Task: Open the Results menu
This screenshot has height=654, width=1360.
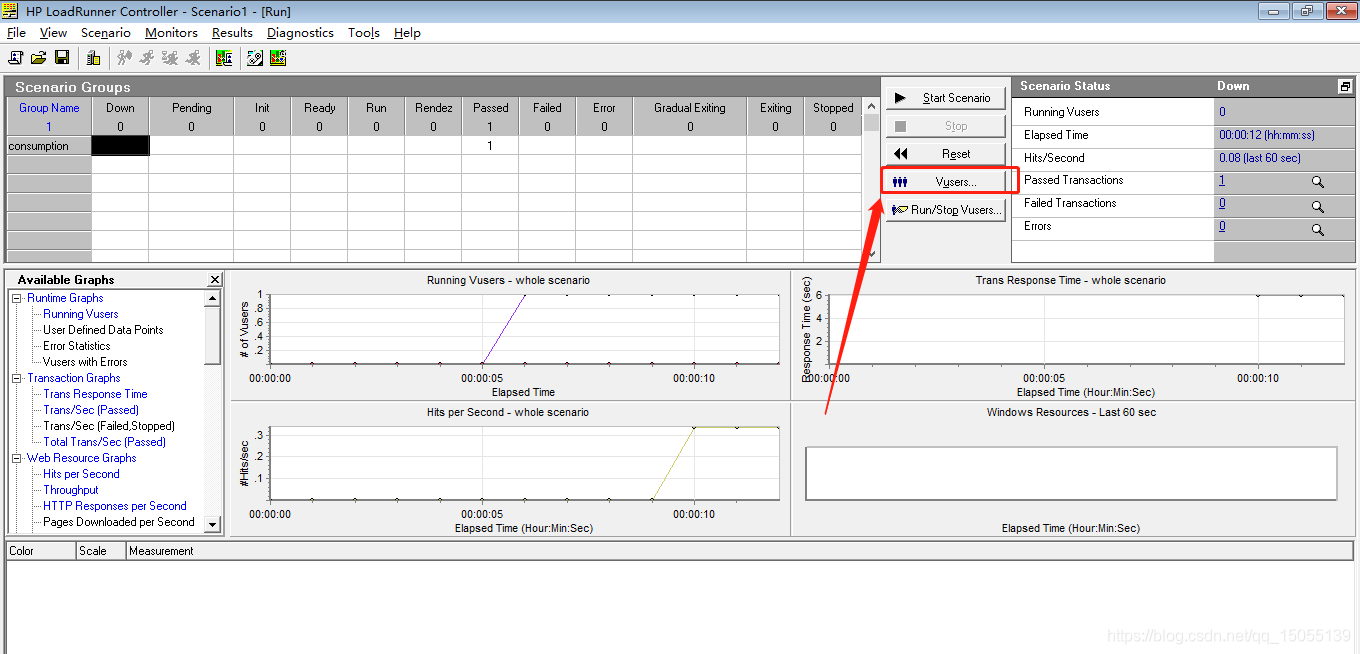Action: (x=232, y=32)
